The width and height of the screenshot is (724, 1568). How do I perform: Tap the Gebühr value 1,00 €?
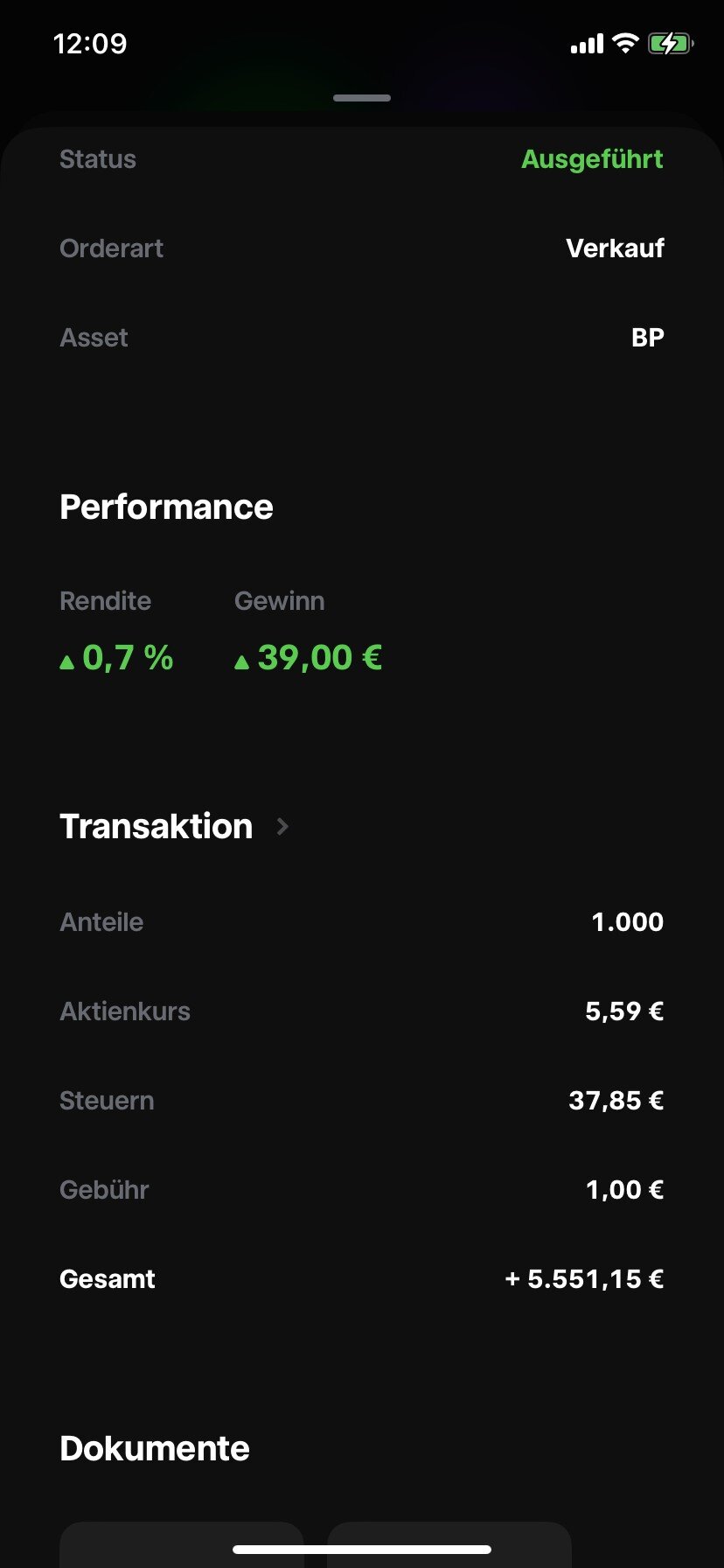624,1190
